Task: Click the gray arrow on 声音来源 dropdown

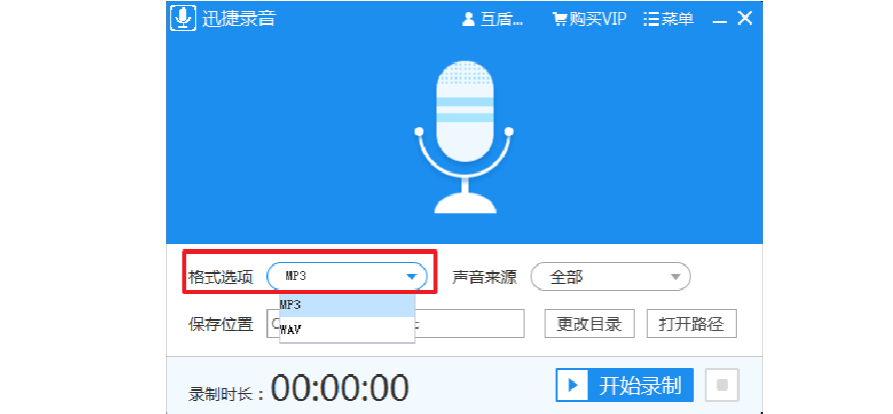Action: click(676, 277)
